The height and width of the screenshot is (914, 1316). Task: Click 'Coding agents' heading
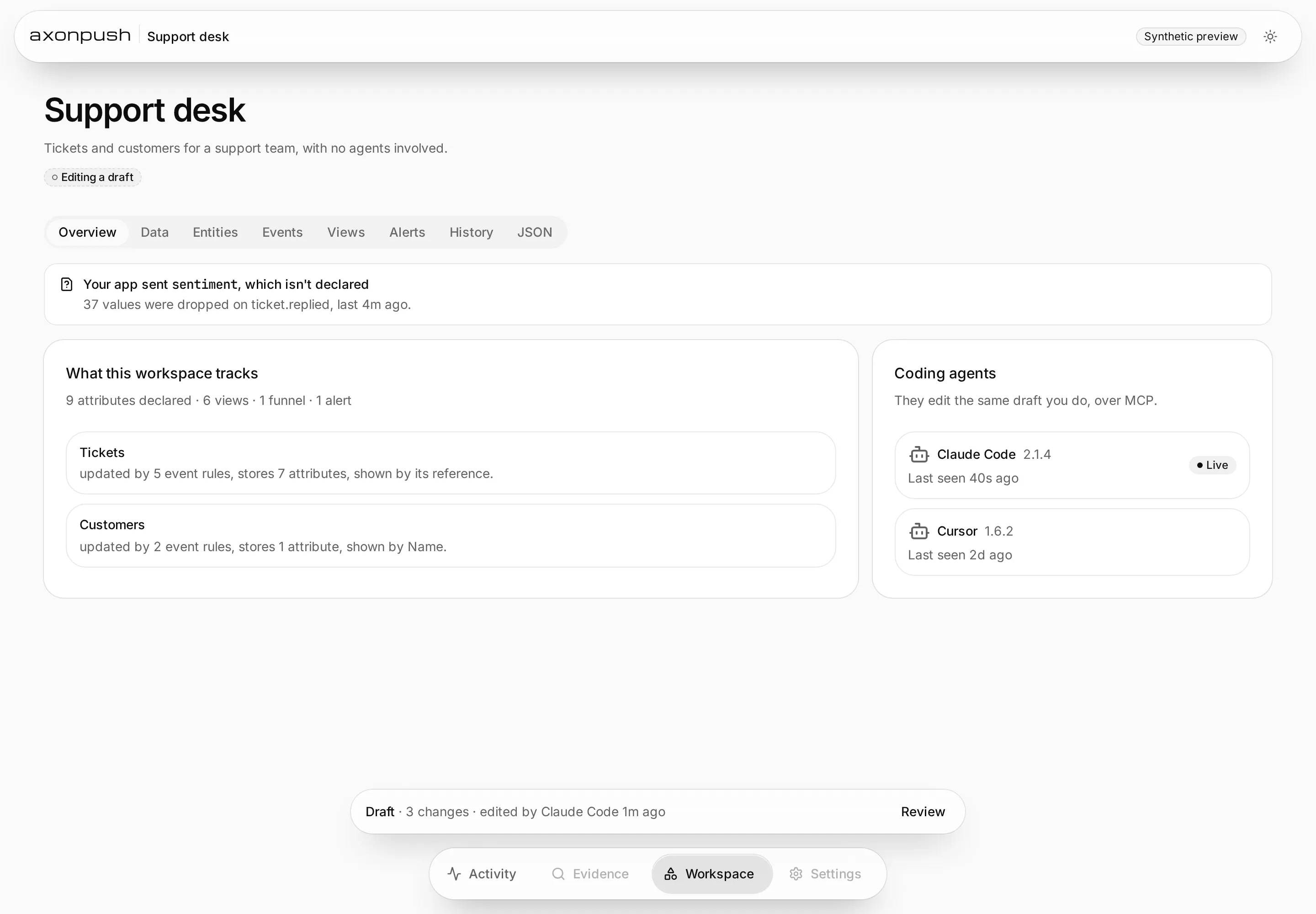pos(945,373)
